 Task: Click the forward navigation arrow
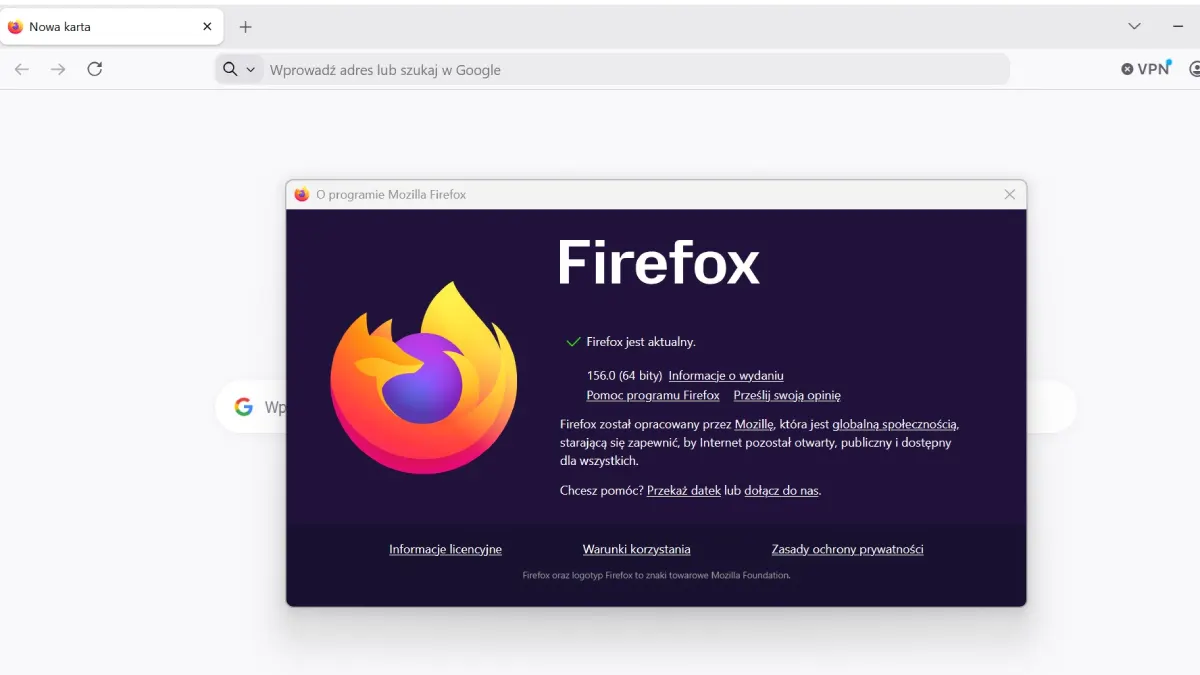point(58,69)
